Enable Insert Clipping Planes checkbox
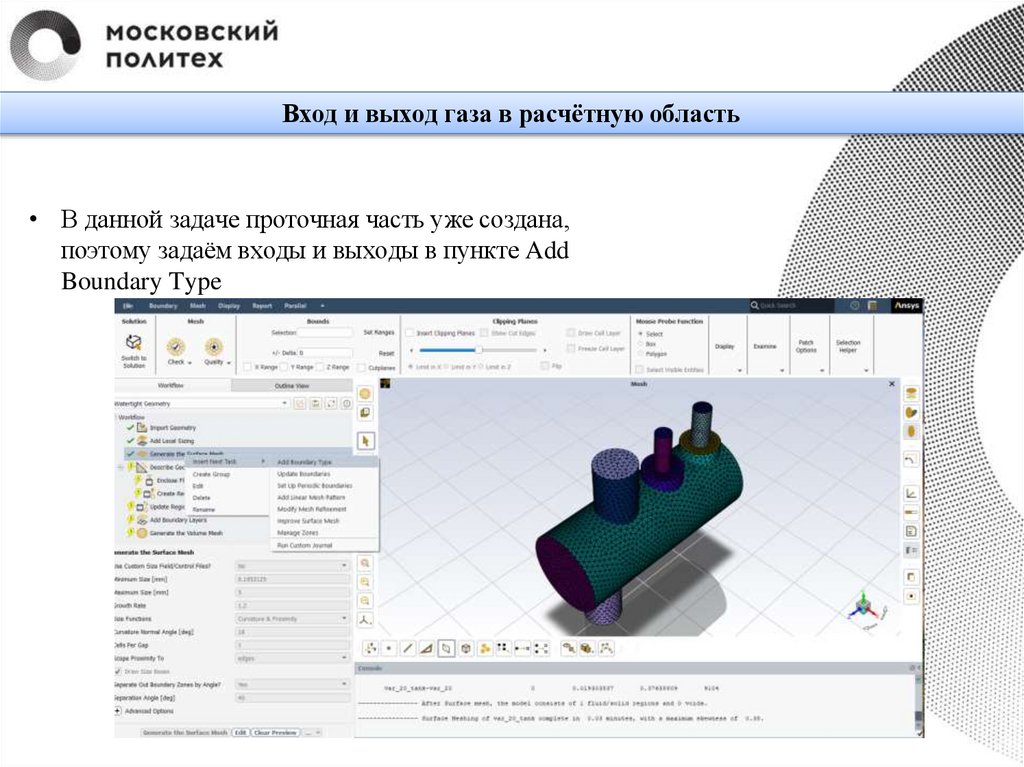1024x767 pixels. [410, 333]
